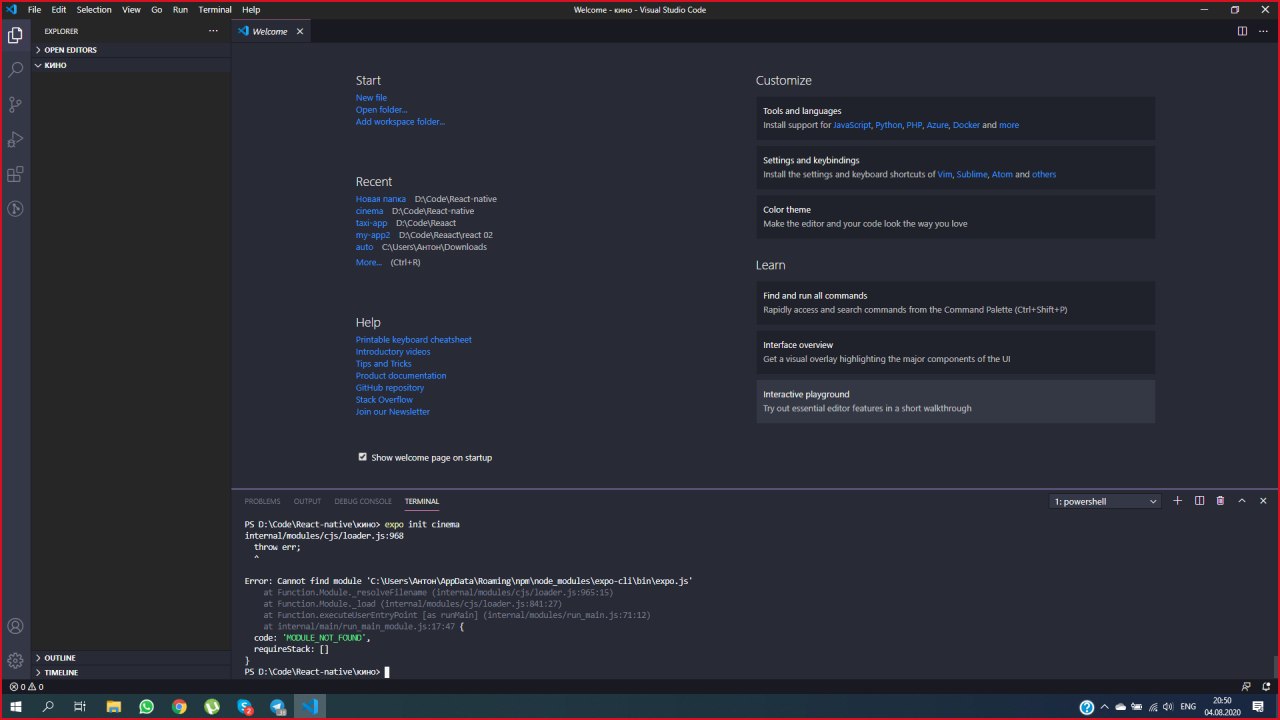The height and width of the screenshot is (720, 1280).
Task: Open the Windows Action Center
Action: coord(1258,707)
